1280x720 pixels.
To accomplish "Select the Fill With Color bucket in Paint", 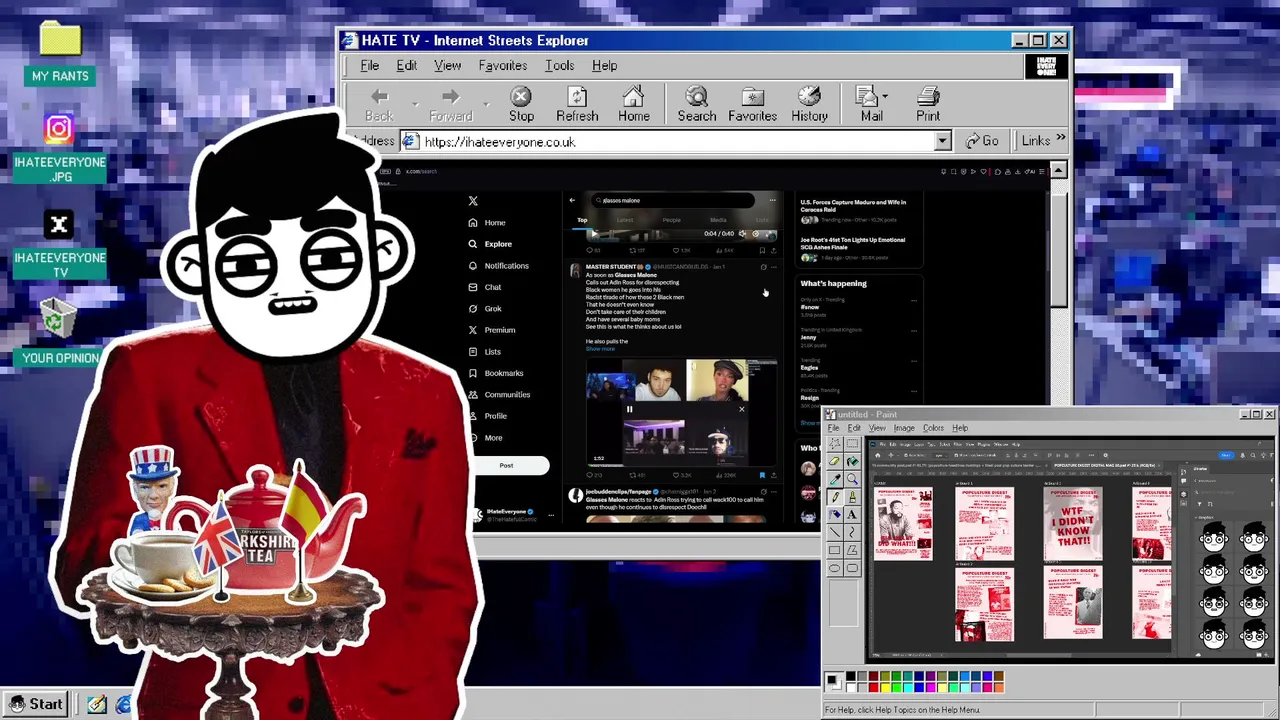I will point(852,461).
